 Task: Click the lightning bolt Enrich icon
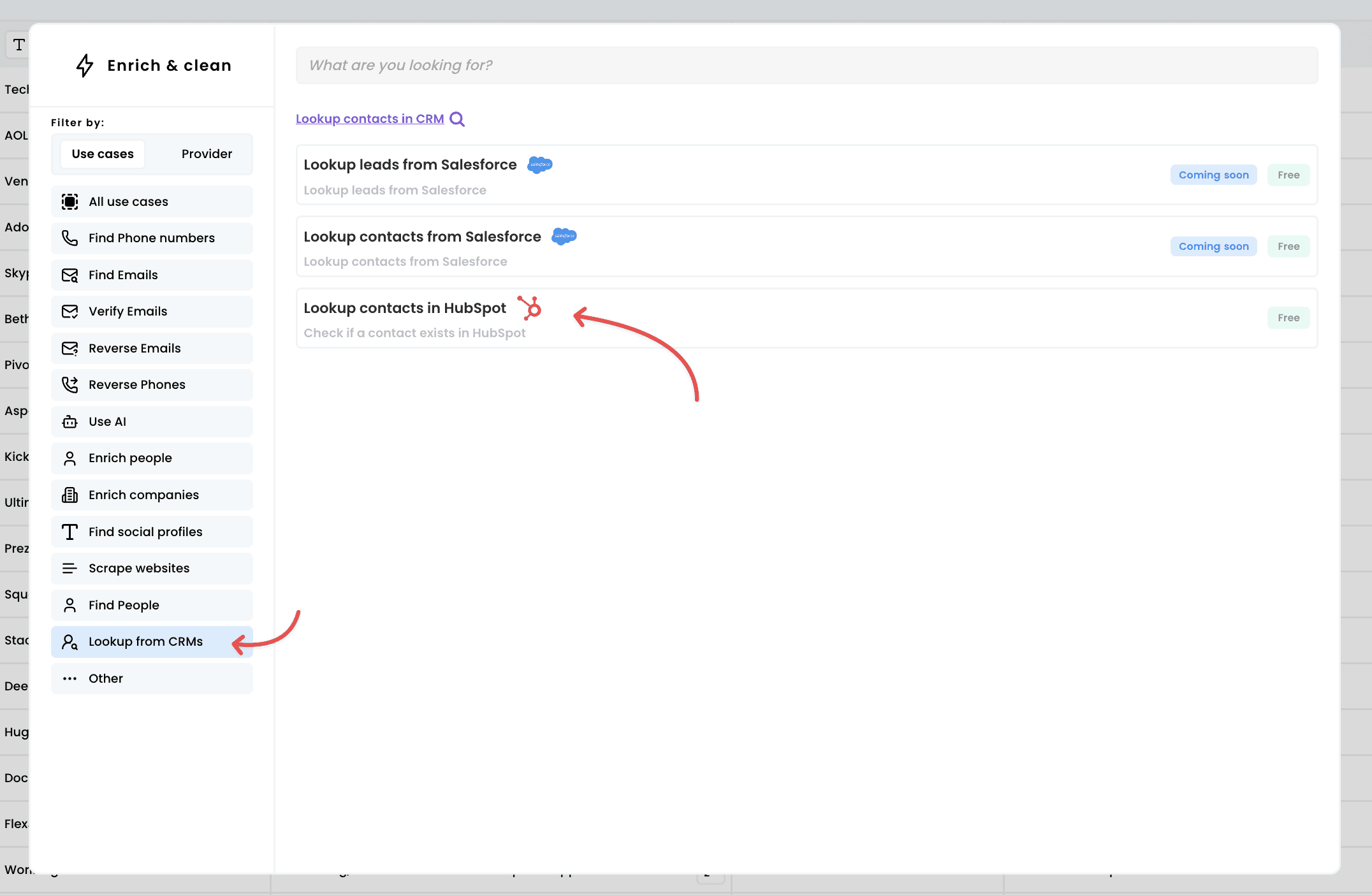pos(85,65)
